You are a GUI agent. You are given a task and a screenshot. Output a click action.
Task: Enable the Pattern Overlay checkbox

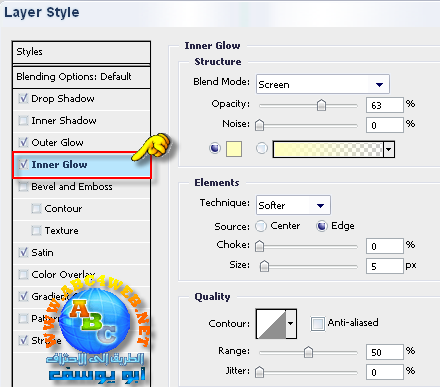[x=23, y=318]
